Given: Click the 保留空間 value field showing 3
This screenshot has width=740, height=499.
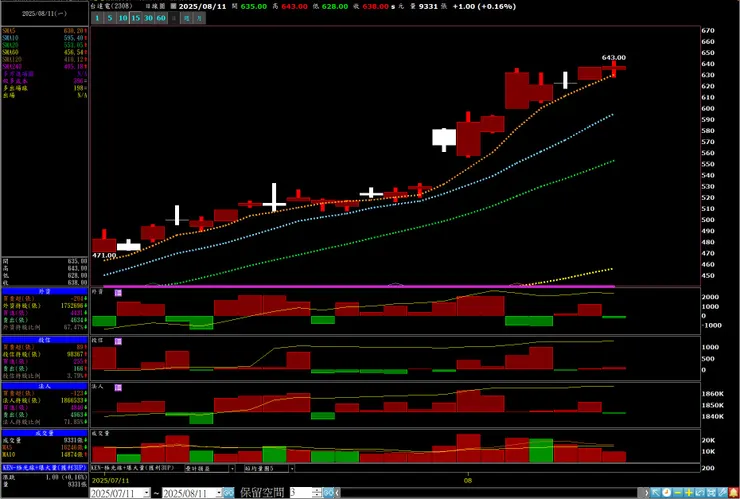Looking at the screenshot, I should point(301,493).
